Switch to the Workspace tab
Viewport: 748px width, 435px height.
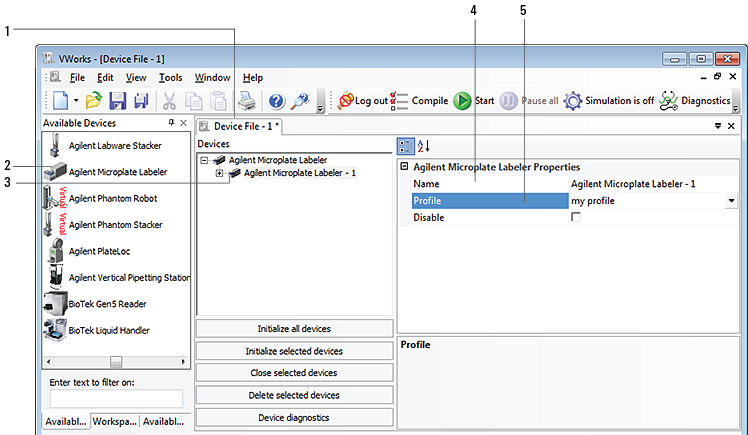point(113,422)
